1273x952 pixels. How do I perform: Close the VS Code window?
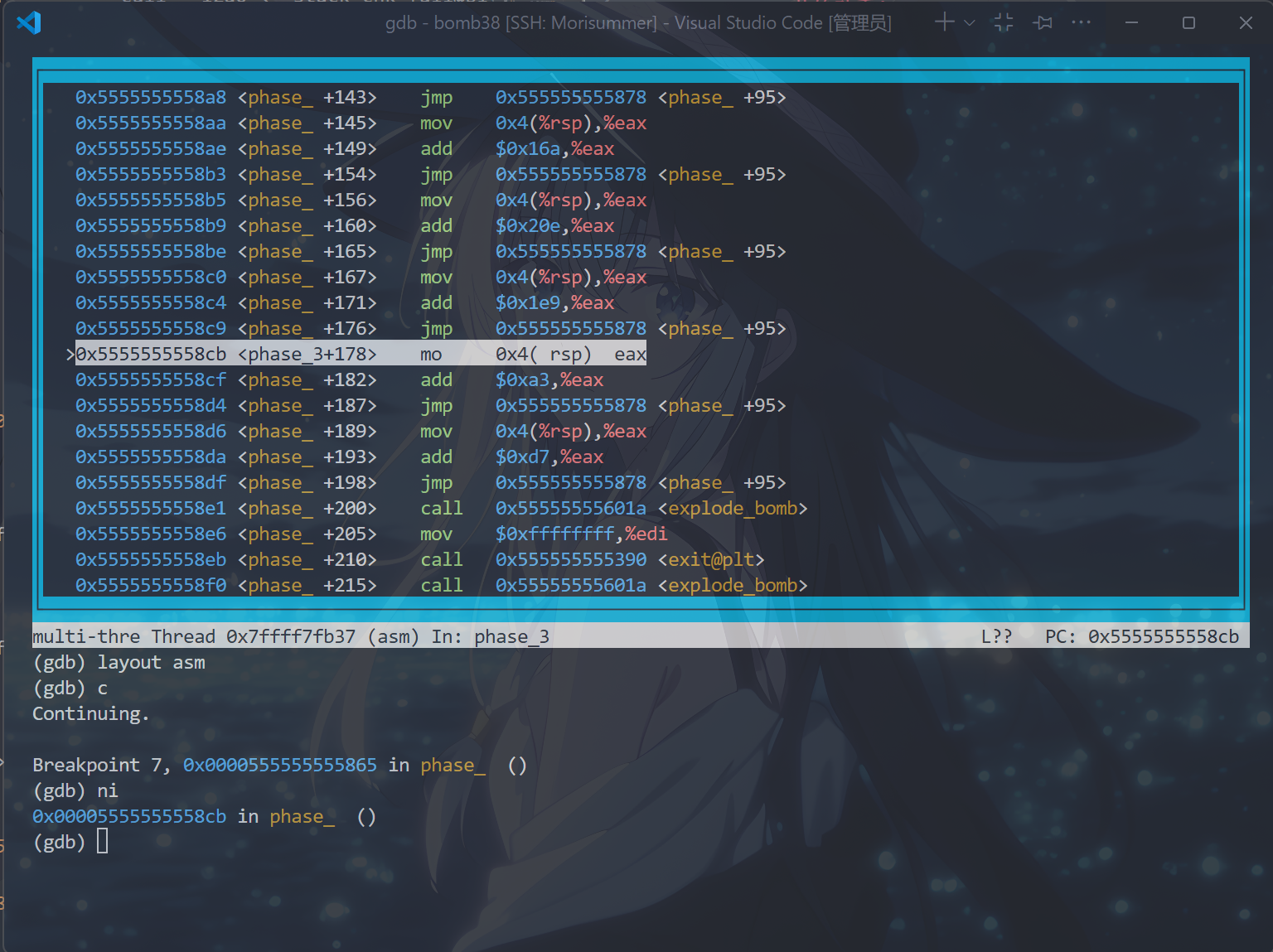click(x=1245, y=22)
